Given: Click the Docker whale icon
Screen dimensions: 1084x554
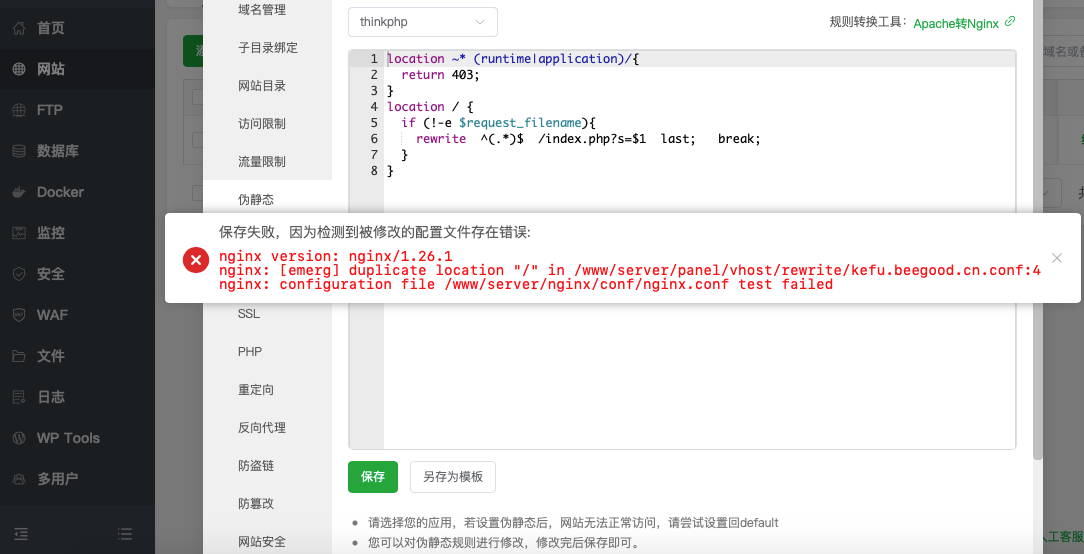Looking at the screenshot, I should click(x=19, y=192).
